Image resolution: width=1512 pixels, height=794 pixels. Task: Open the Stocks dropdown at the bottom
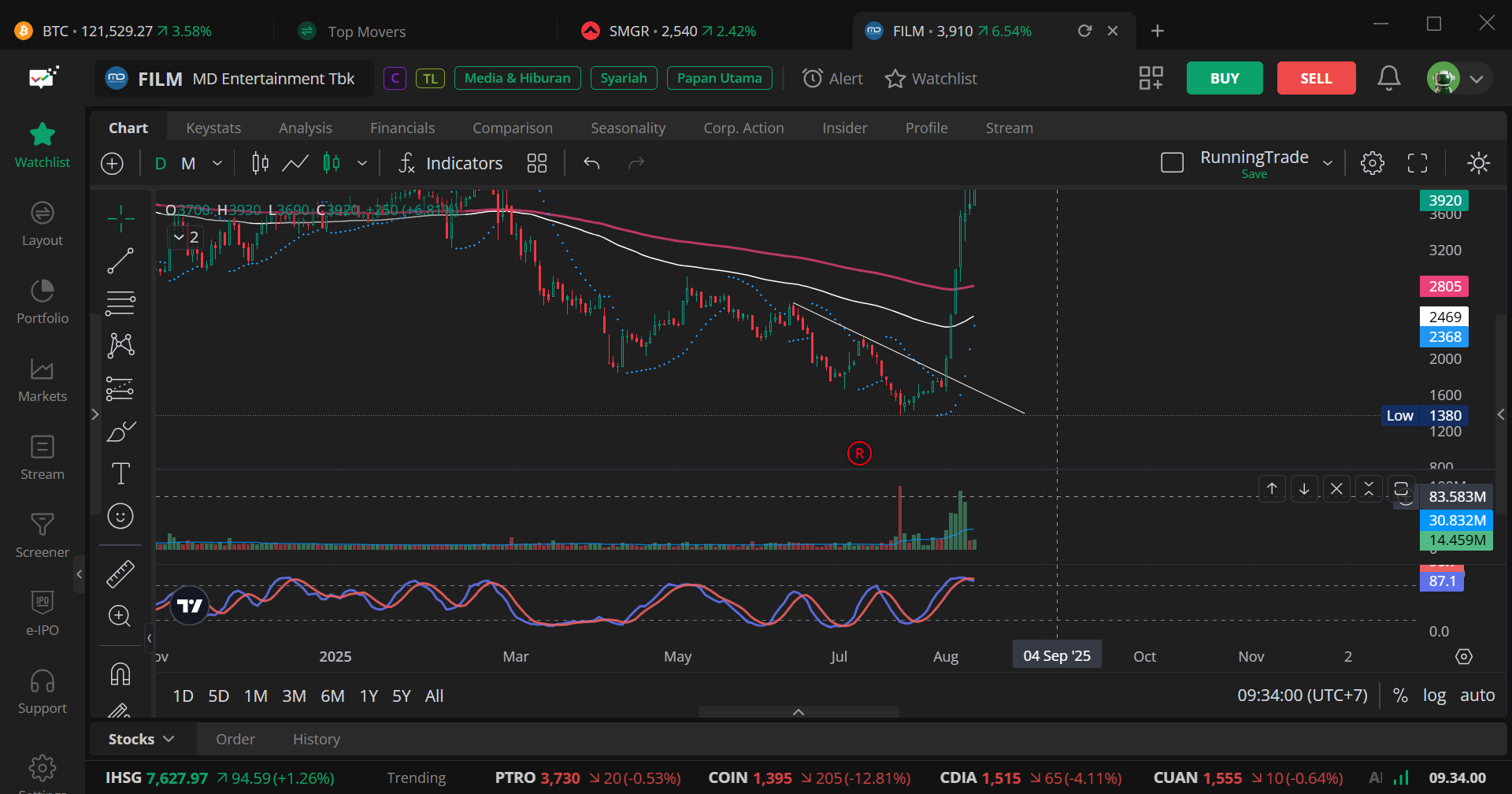tap(140, 739)
